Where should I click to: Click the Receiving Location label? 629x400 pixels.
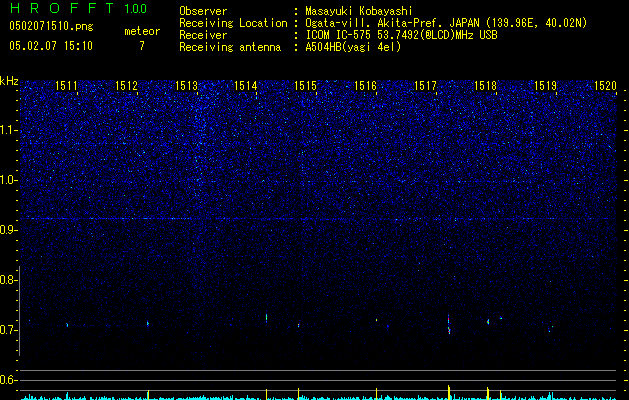tap(233, 23)
